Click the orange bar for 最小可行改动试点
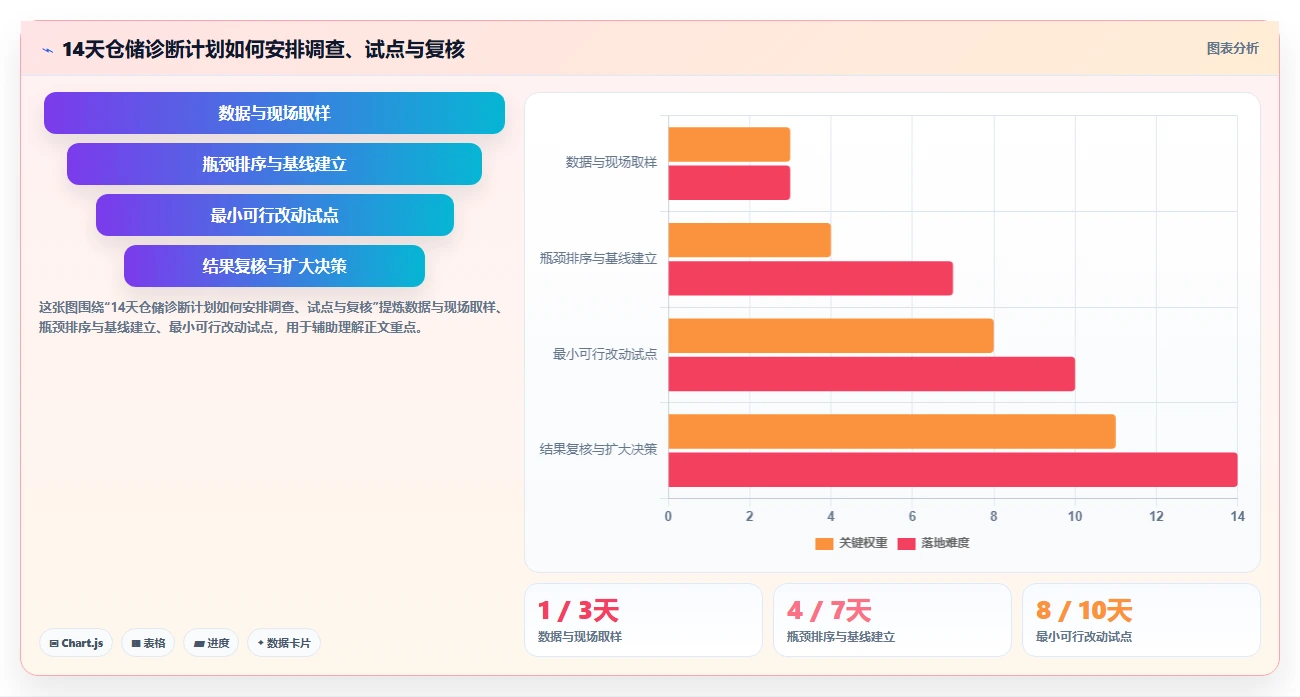1300x697 pixels. (831, 336)
